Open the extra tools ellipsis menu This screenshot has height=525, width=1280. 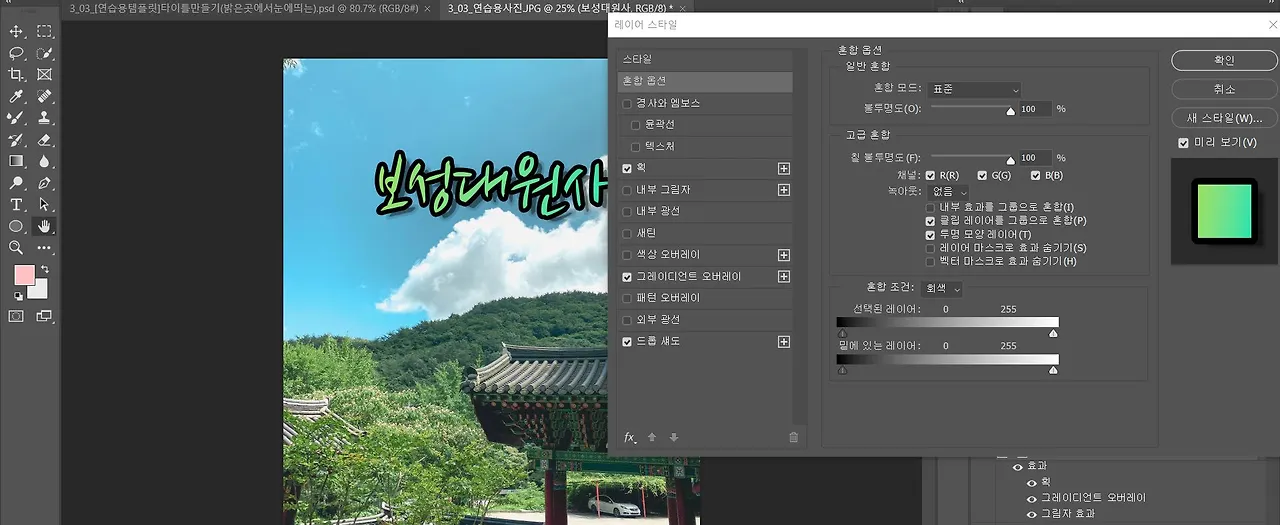coord(44,247)
